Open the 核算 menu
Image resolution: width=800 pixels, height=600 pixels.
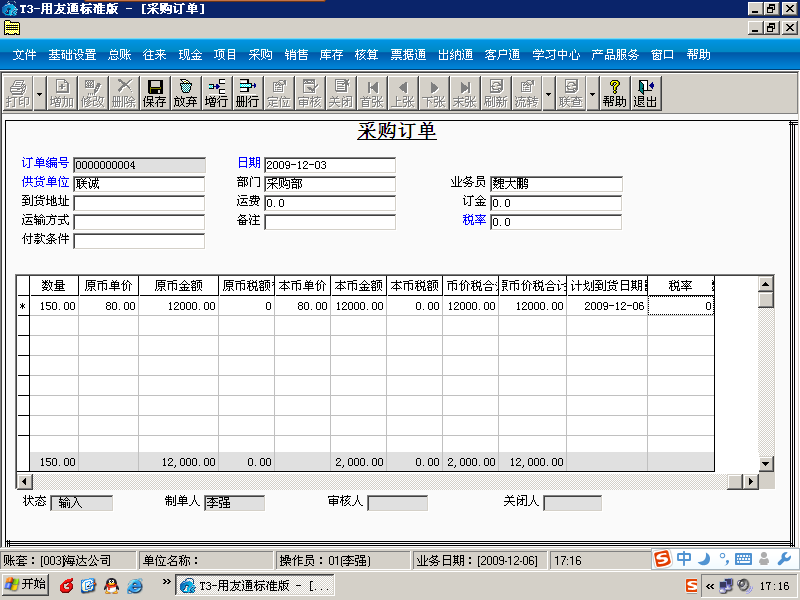point(367,55)
